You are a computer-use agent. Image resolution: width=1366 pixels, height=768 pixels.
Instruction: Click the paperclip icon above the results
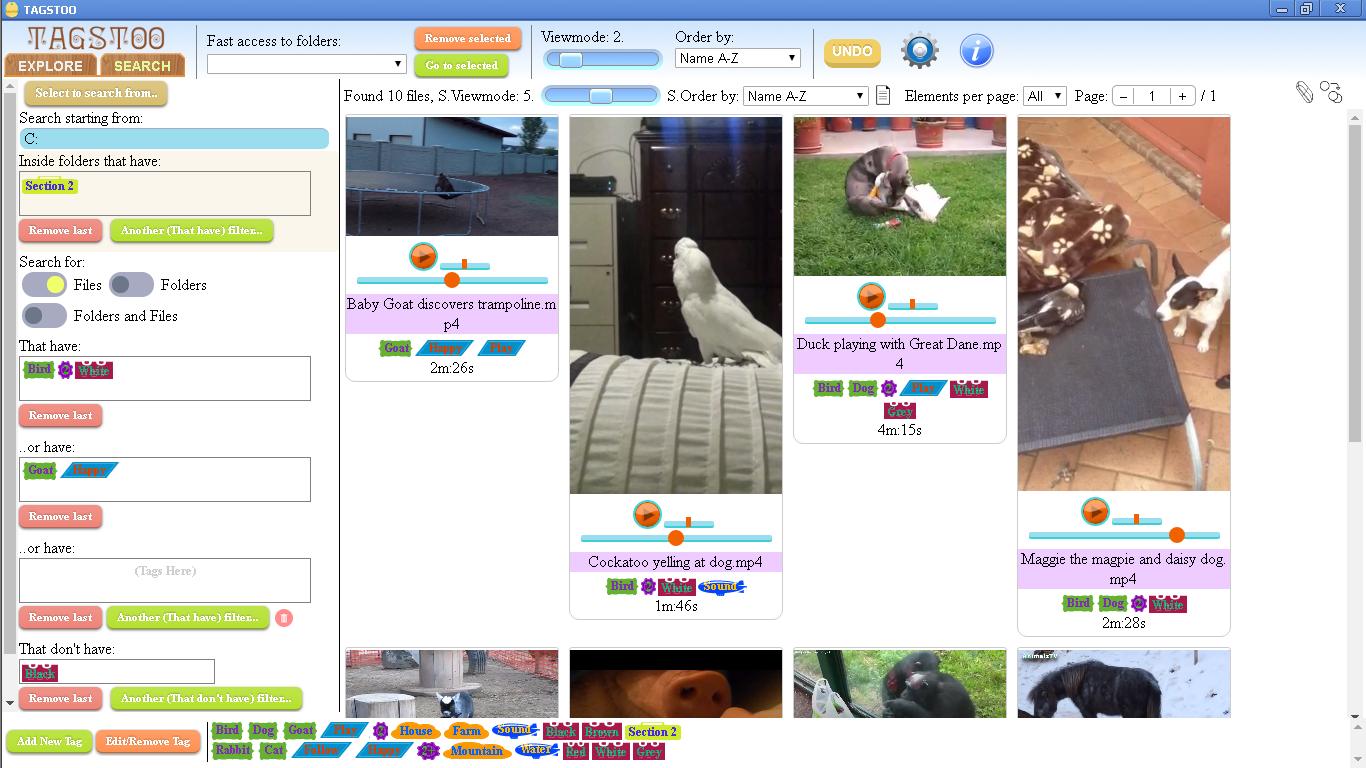click(1304, 92)
